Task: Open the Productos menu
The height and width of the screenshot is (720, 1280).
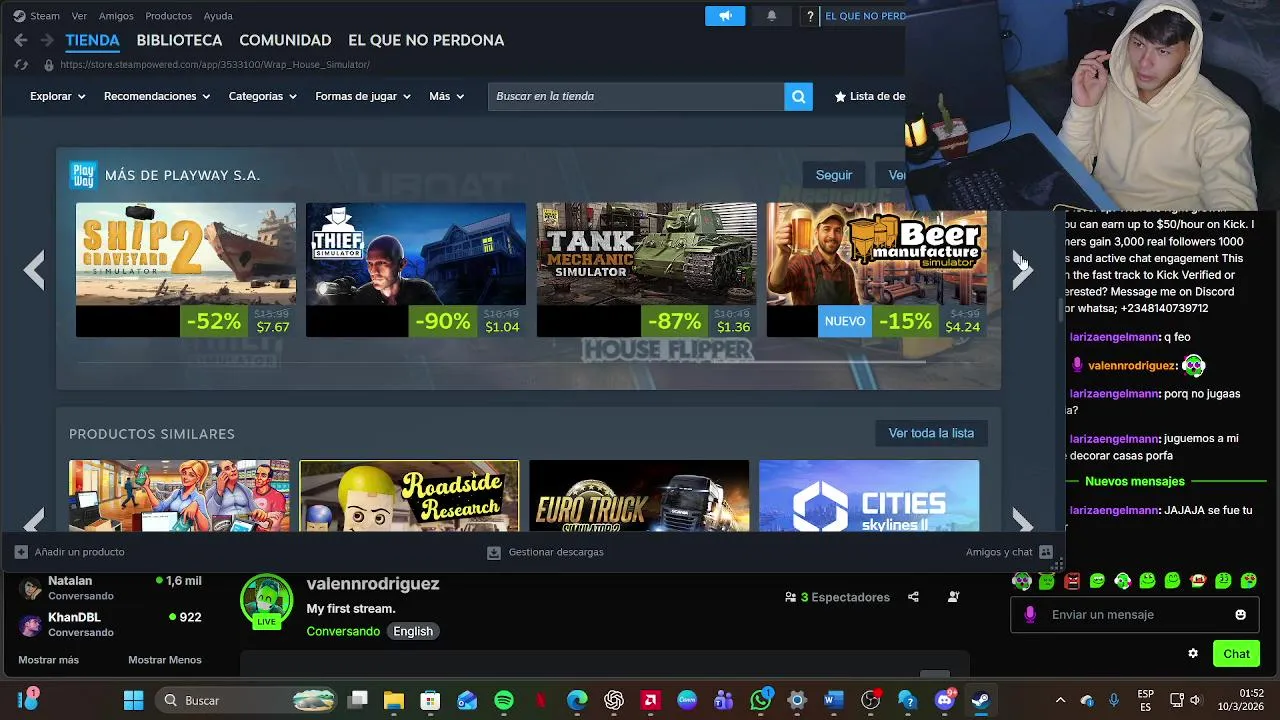Action: point(168,16)
